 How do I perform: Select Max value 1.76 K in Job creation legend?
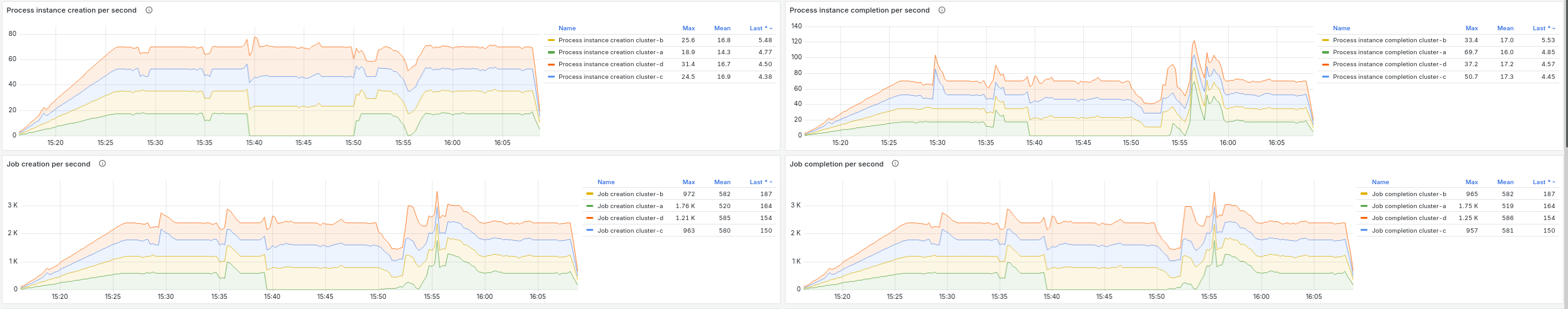[685, 206]
